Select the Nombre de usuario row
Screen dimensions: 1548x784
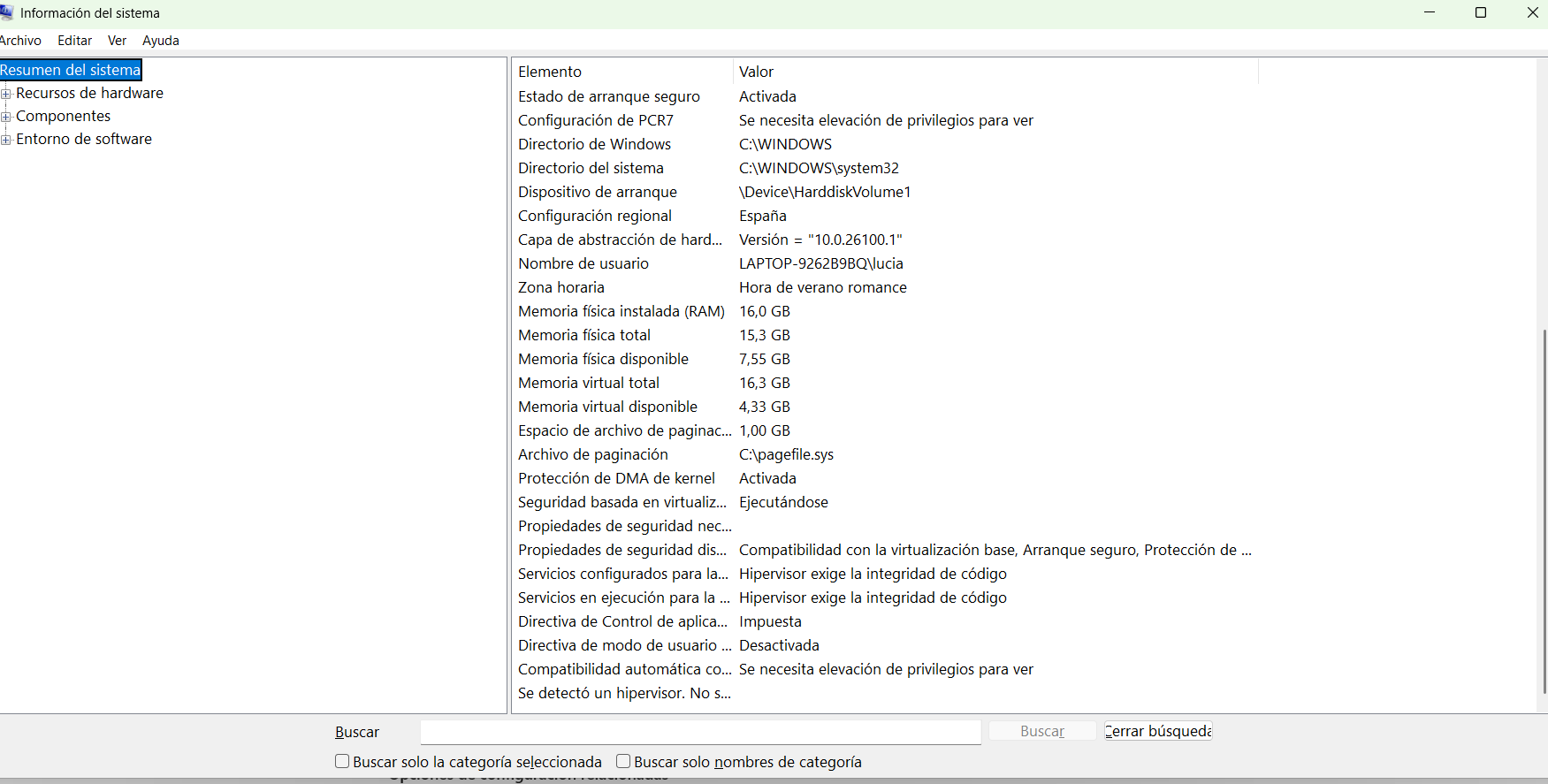coord(885,263)
